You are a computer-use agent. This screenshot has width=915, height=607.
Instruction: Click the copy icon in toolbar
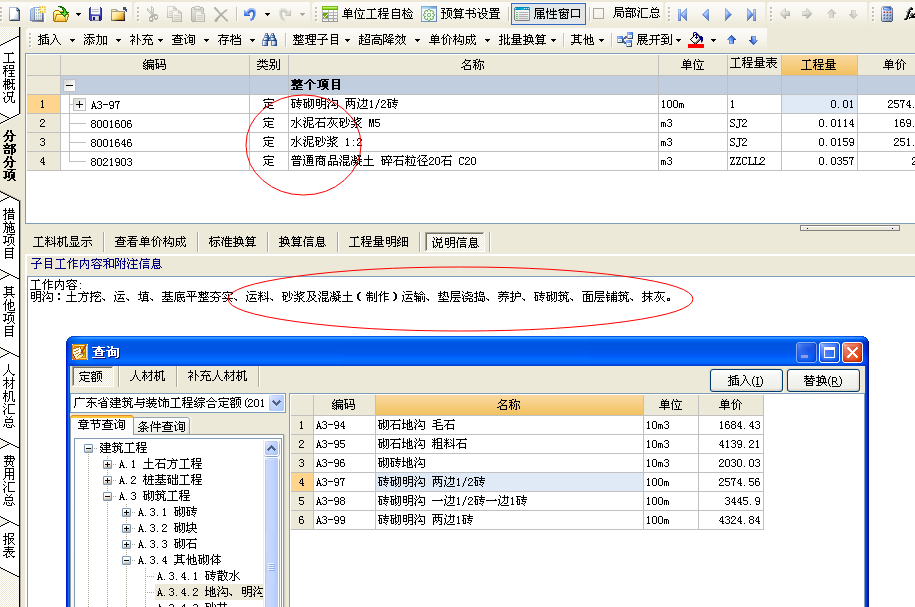coord(174,14)
